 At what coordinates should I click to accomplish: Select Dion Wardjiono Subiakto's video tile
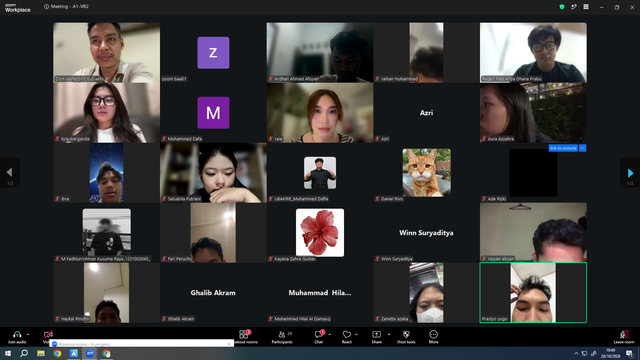coord(107,53)
